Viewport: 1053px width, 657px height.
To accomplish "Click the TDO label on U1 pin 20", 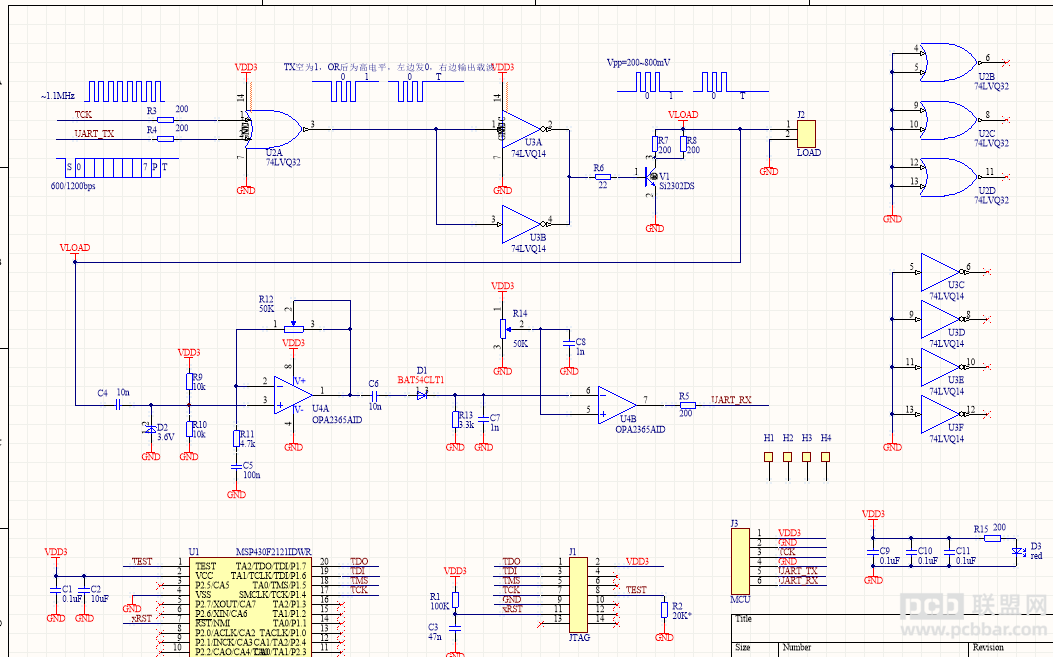I will point(359,561).
